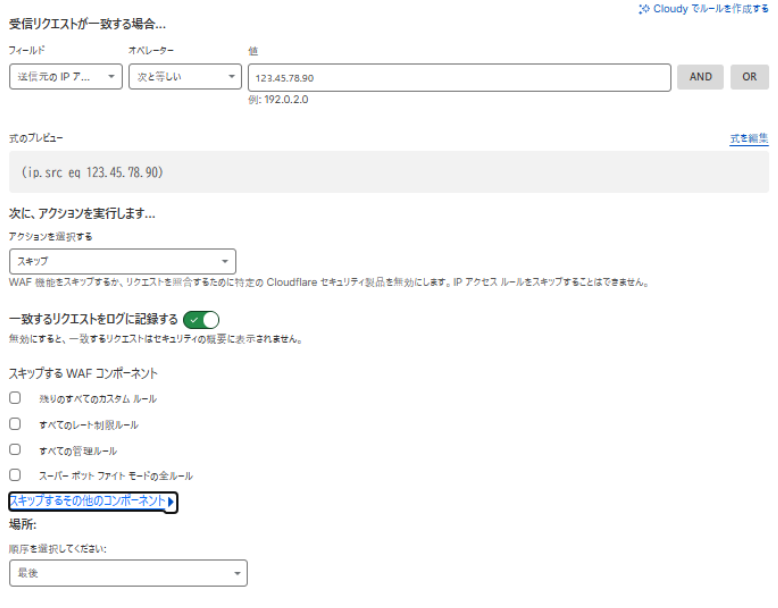Open the 'Cloudy でルールを作成する' link

(710, 8)
